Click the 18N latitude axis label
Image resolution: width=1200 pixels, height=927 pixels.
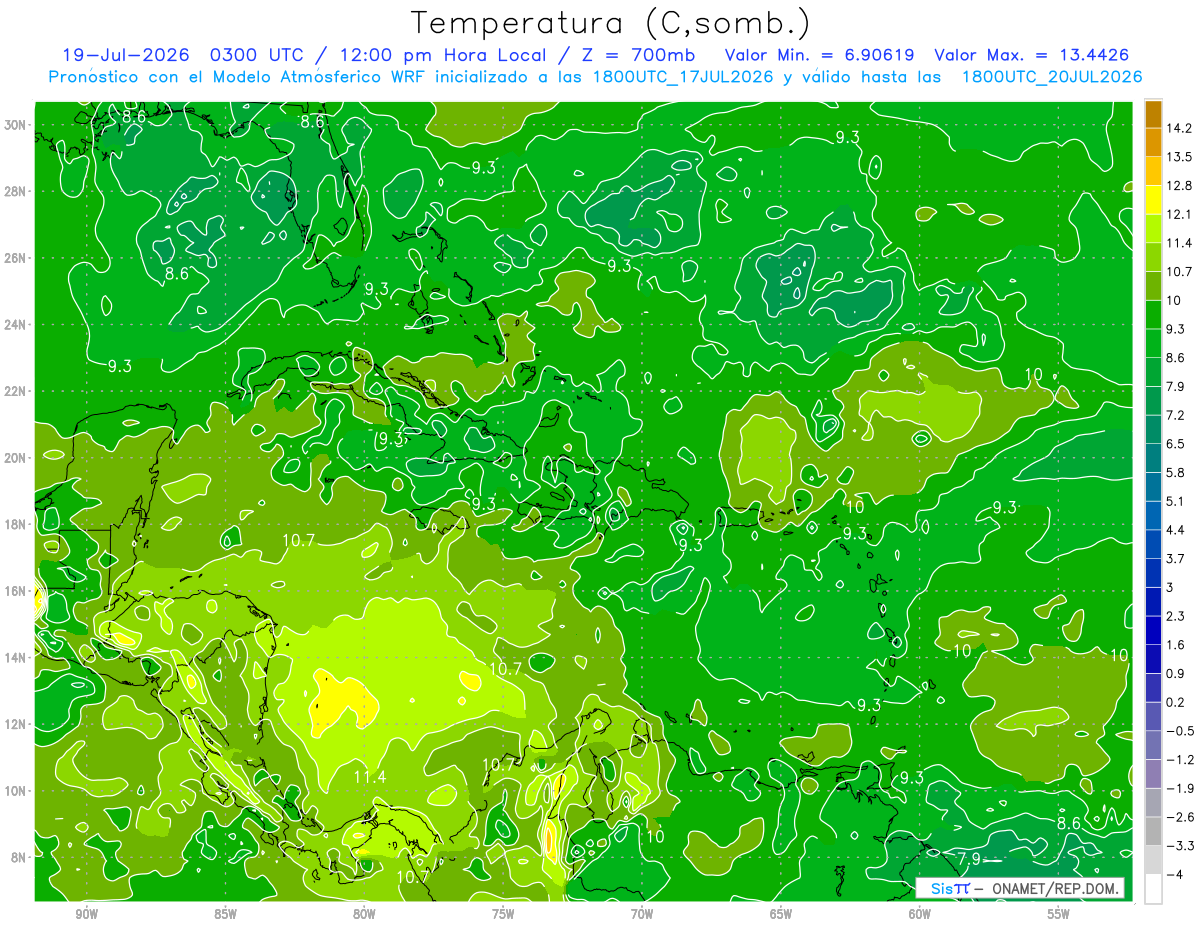click(x=14, y=524)
